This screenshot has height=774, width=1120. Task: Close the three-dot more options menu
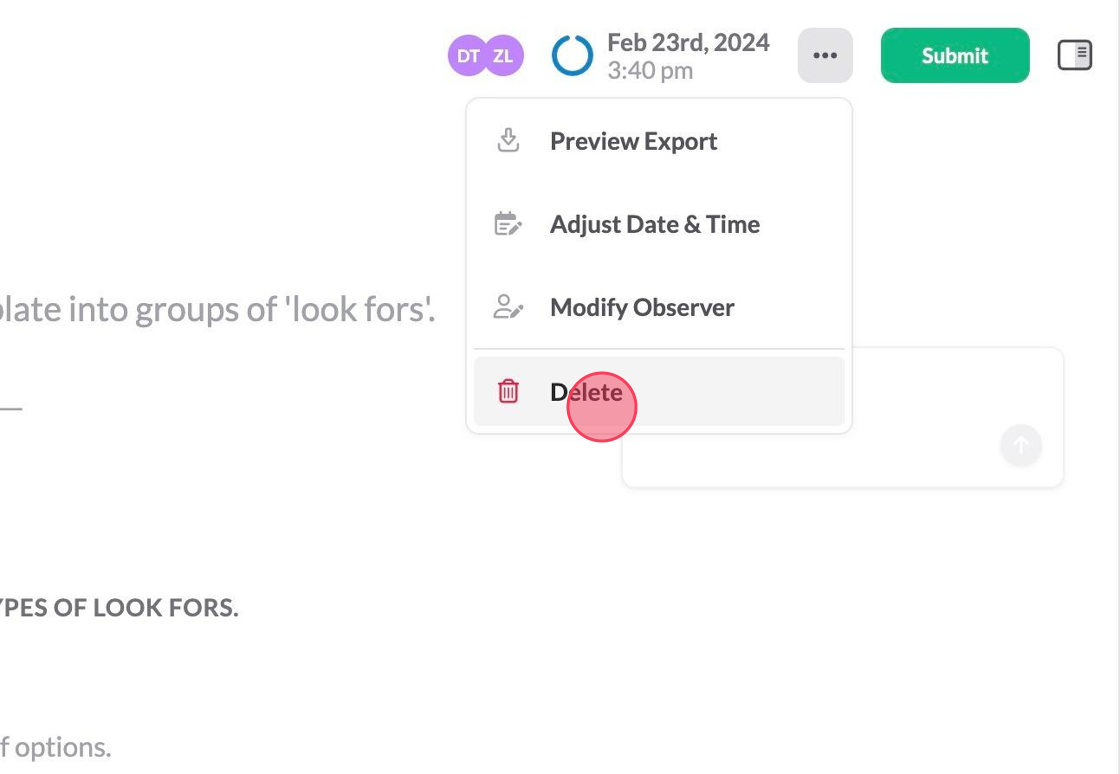825,56
